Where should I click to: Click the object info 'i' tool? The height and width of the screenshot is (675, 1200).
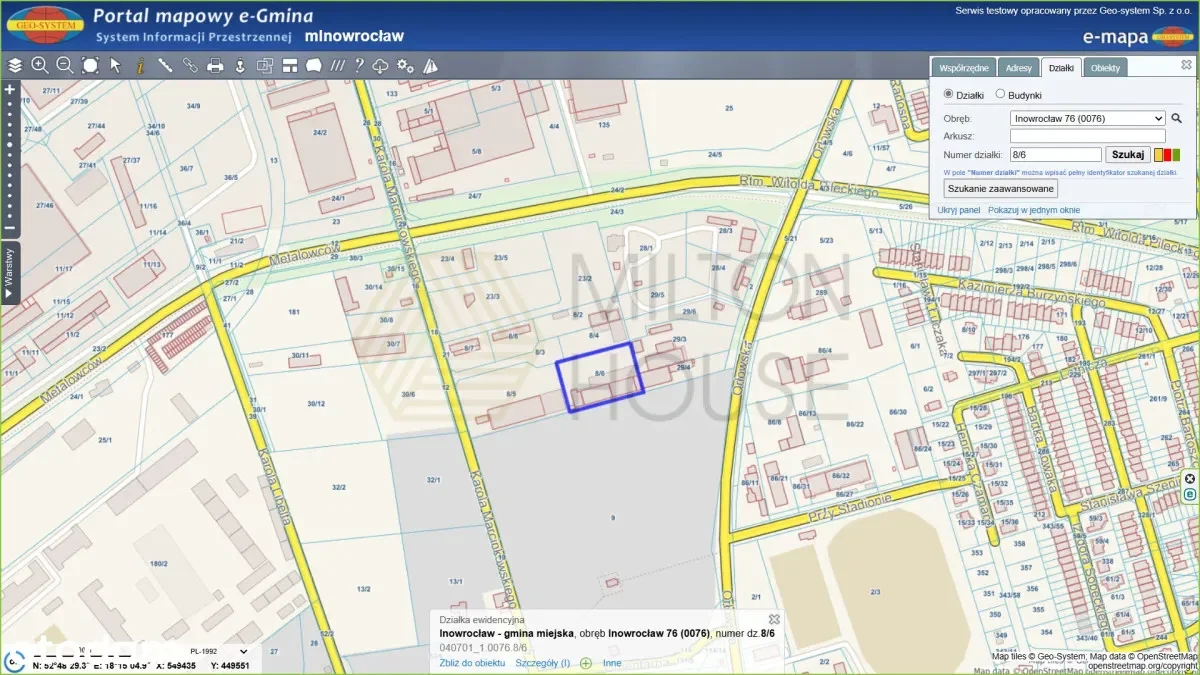pos(140,65)
